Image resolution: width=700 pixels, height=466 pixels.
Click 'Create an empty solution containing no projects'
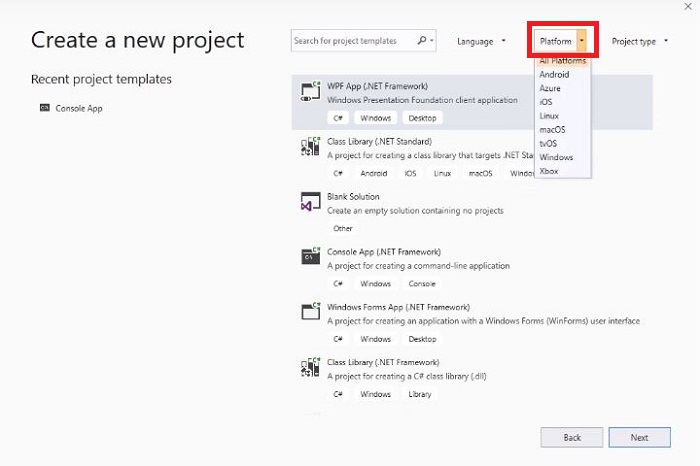point(415,211)
